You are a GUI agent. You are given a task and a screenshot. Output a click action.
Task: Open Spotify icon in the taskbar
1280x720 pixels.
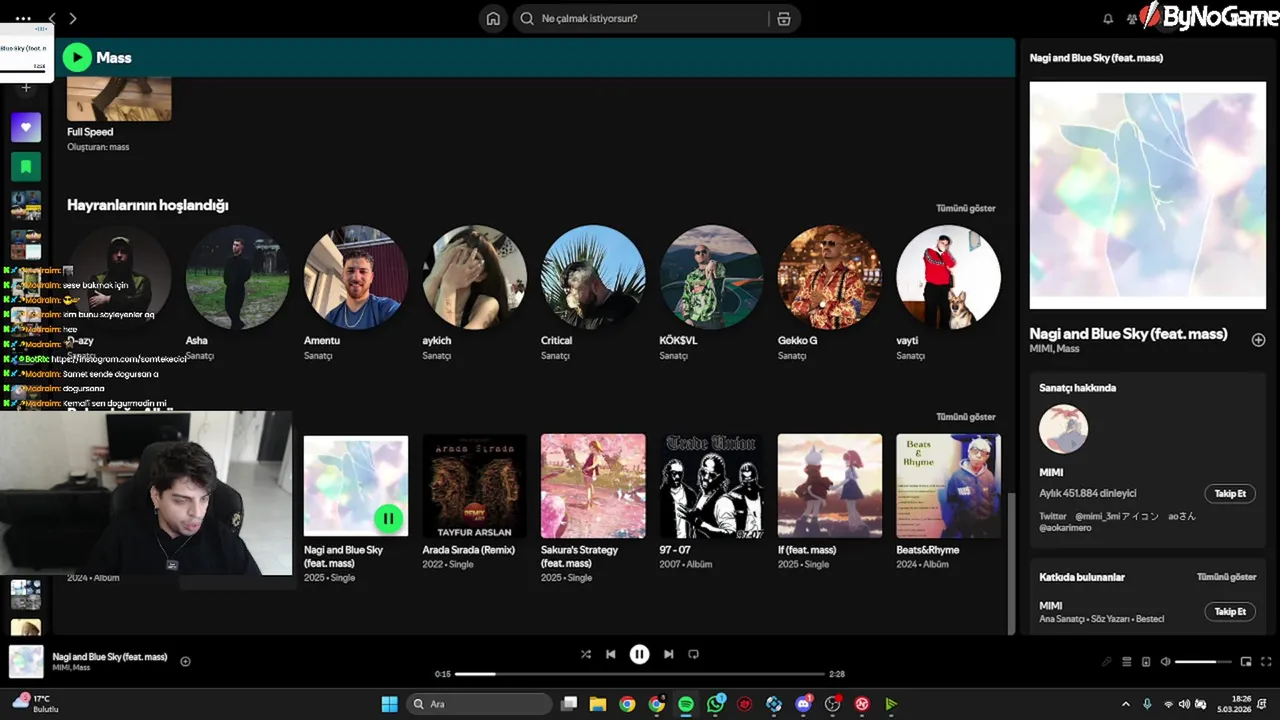coord(686,704)
